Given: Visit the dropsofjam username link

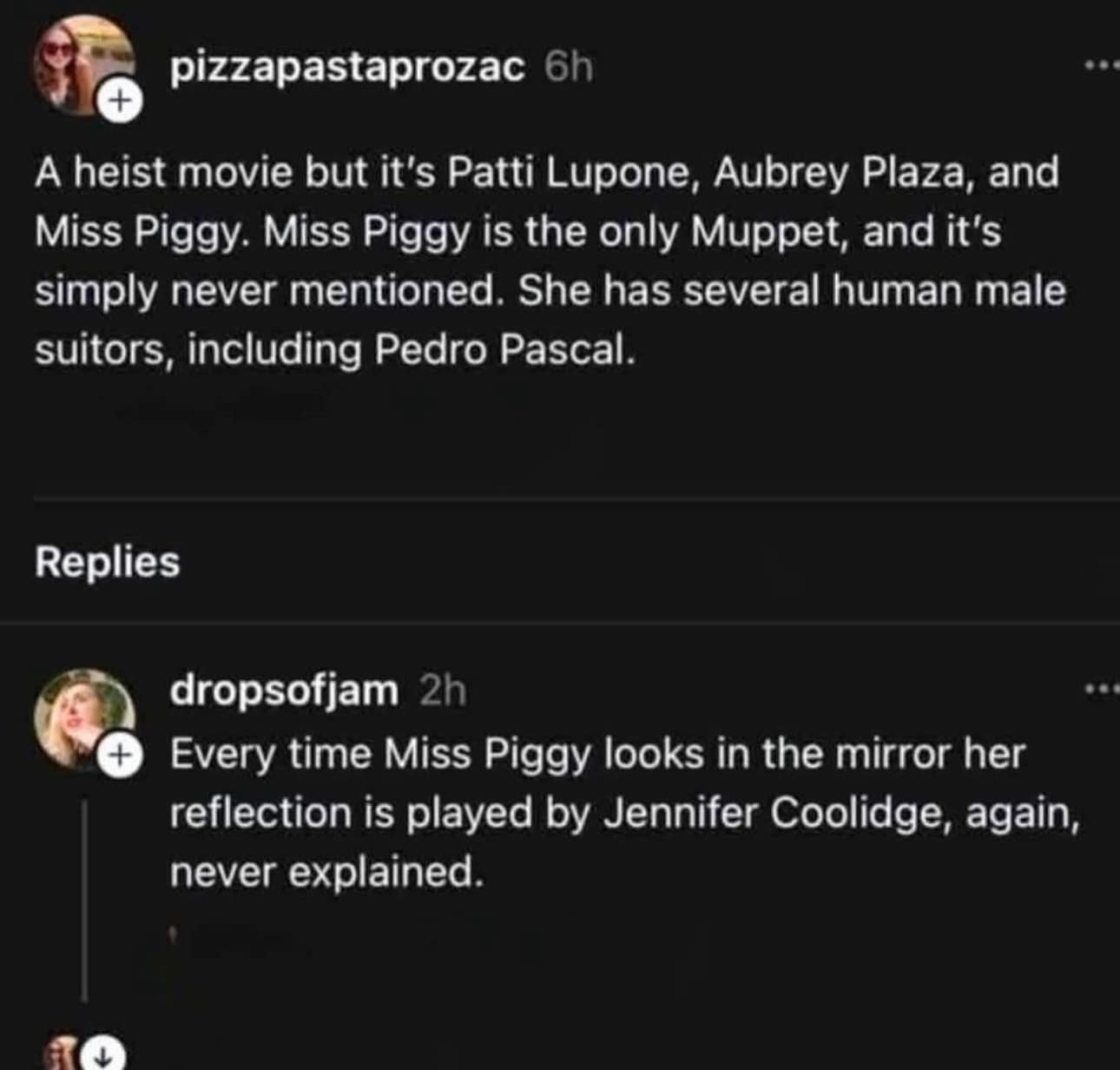Looking at the screenshot, I should [x=284, y=690].
